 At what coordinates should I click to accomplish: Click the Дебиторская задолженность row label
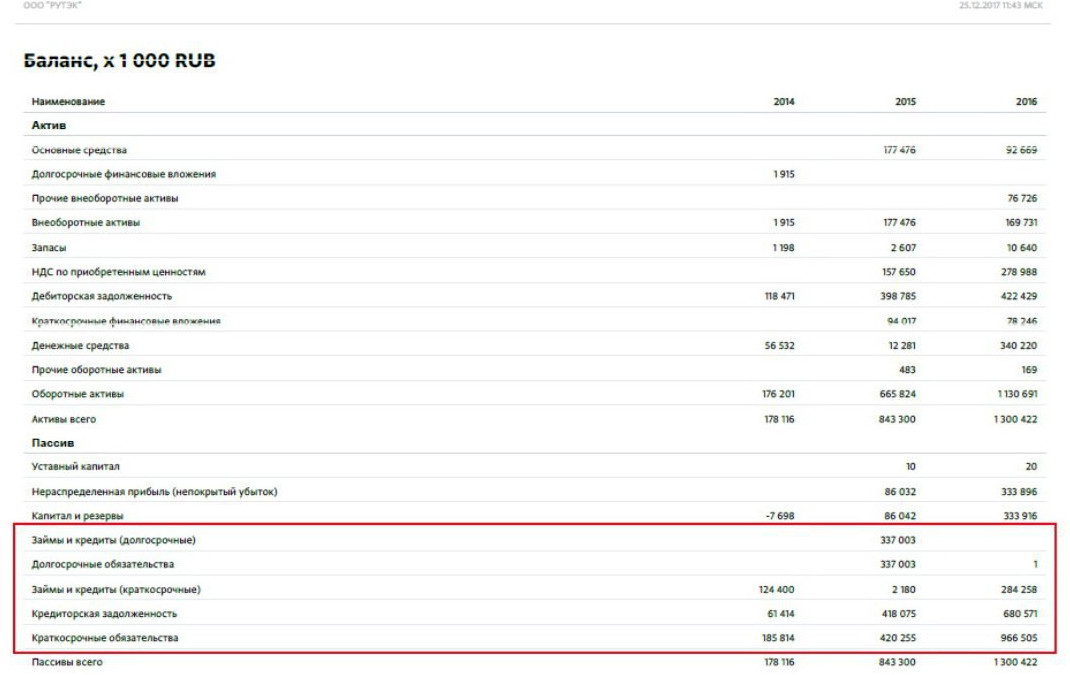(x=102, y=296)
